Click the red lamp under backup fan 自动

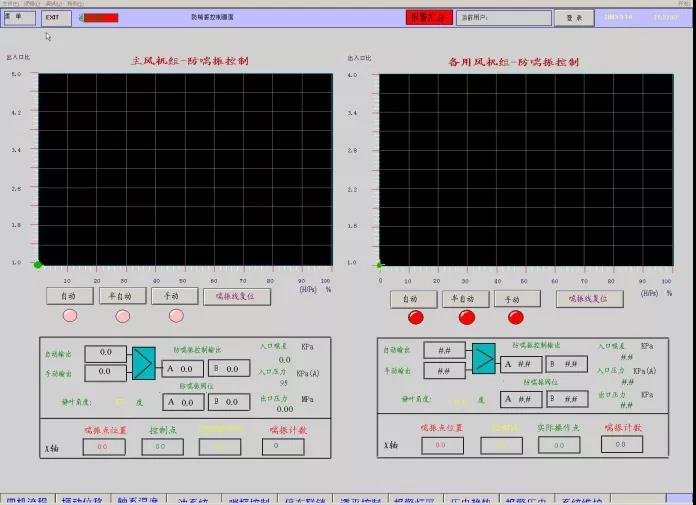click(415, 317)
